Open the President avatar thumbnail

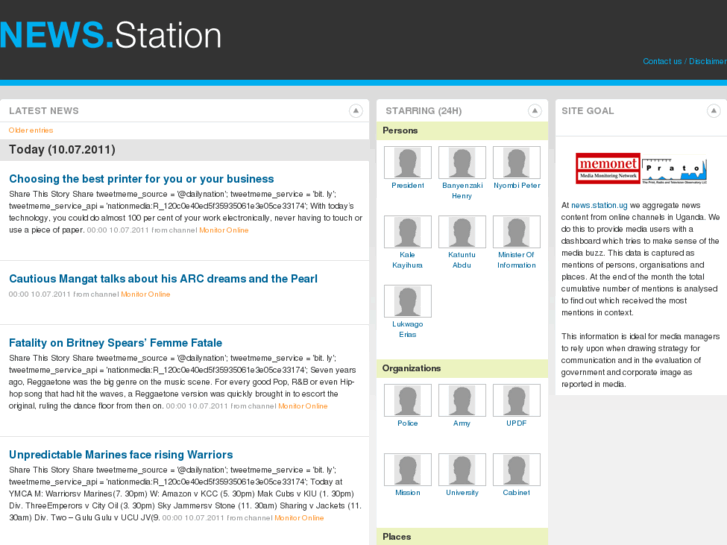tap(408, 162)
